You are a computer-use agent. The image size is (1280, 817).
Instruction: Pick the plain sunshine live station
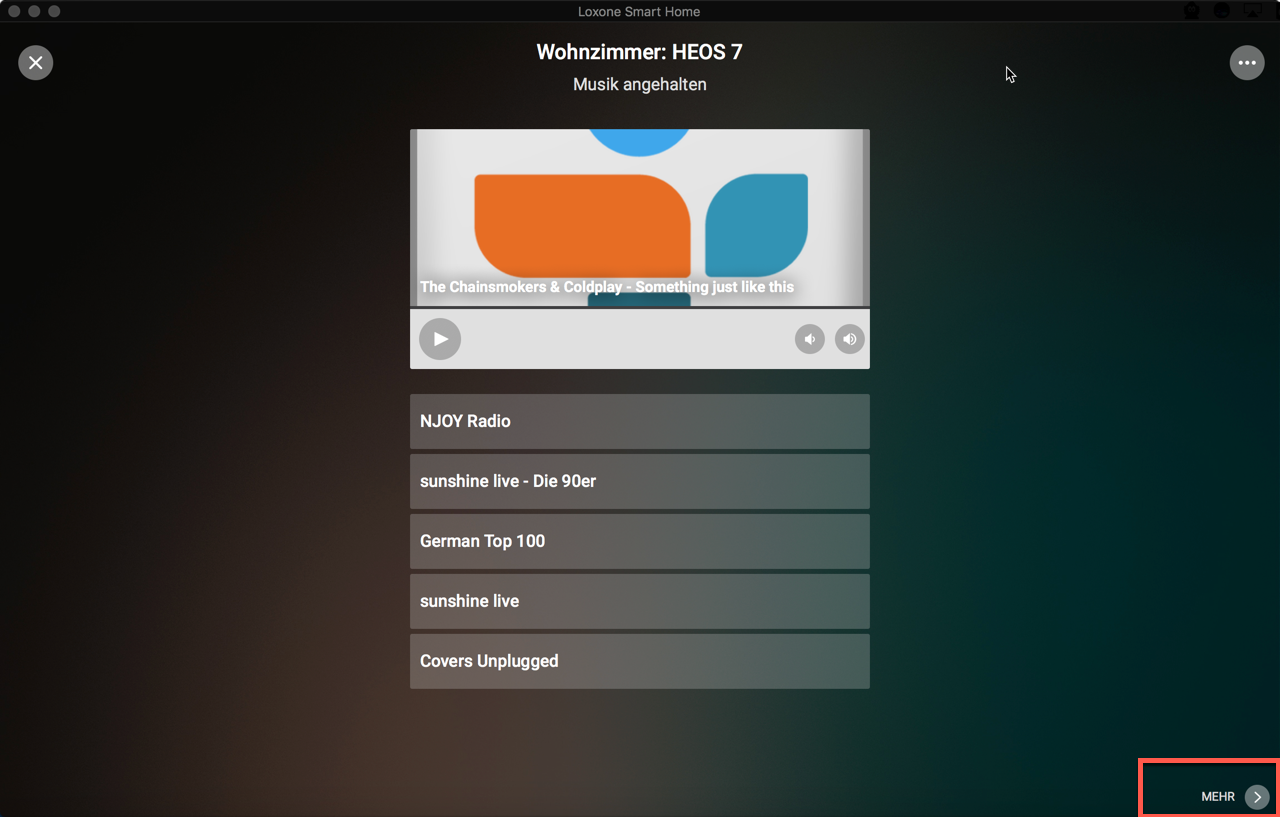640,601
